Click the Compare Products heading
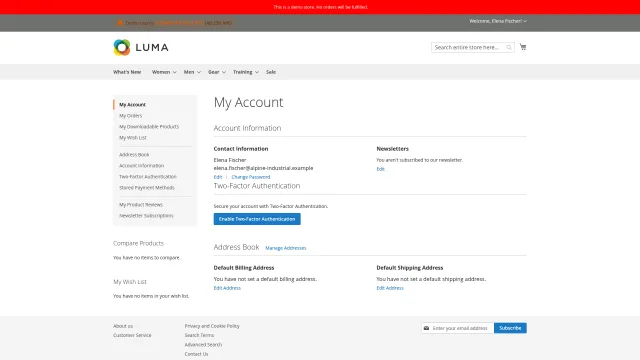This screenshot has width=640, height=360. pos(138,243)
